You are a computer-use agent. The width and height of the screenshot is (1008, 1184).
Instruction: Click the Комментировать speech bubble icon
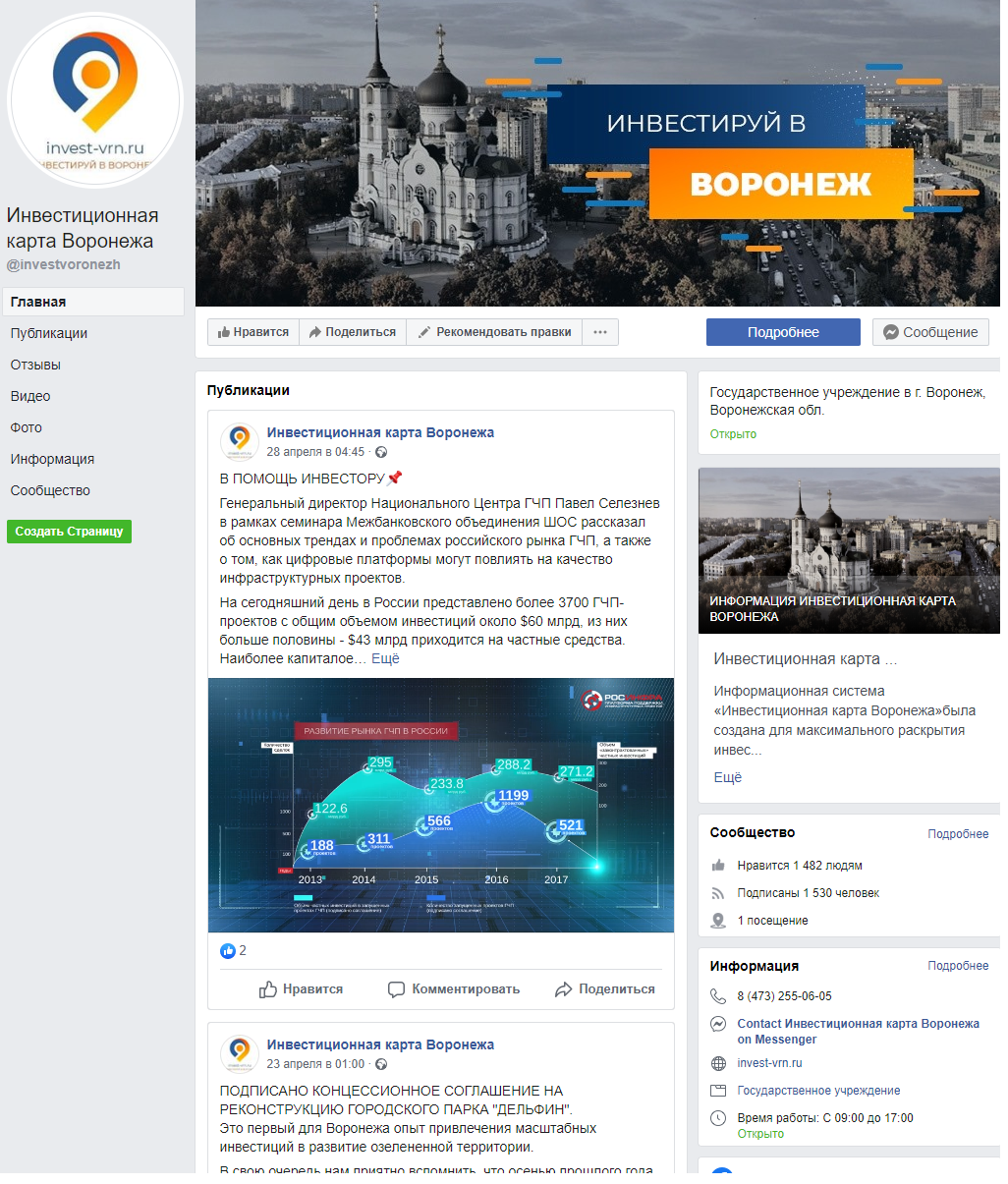(x=396, y=989)
